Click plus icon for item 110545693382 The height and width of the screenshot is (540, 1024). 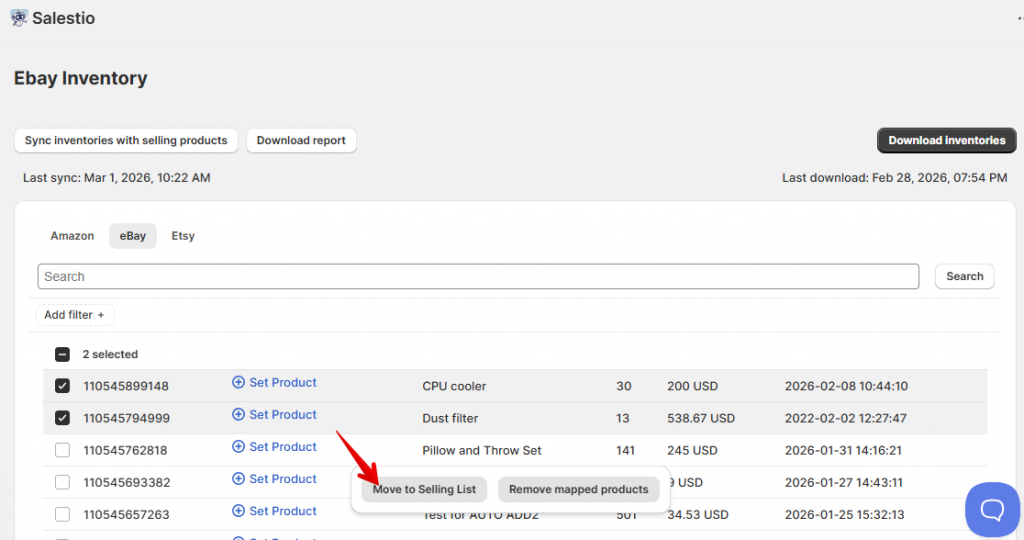click(238, 479)
